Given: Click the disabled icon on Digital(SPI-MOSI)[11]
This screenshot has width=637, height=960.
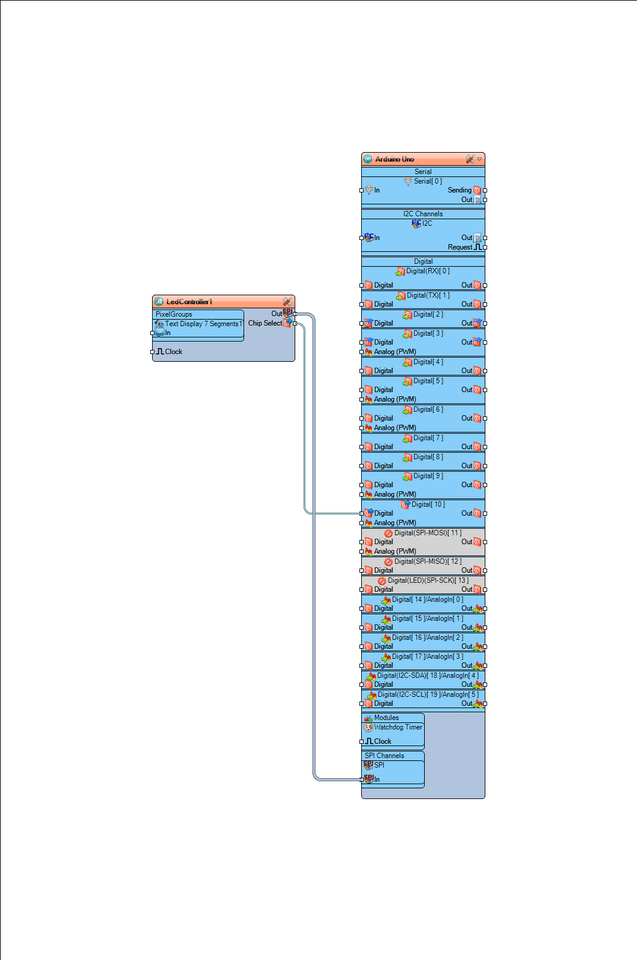Looking at the screenshot, I should click(x=388, y=533).
